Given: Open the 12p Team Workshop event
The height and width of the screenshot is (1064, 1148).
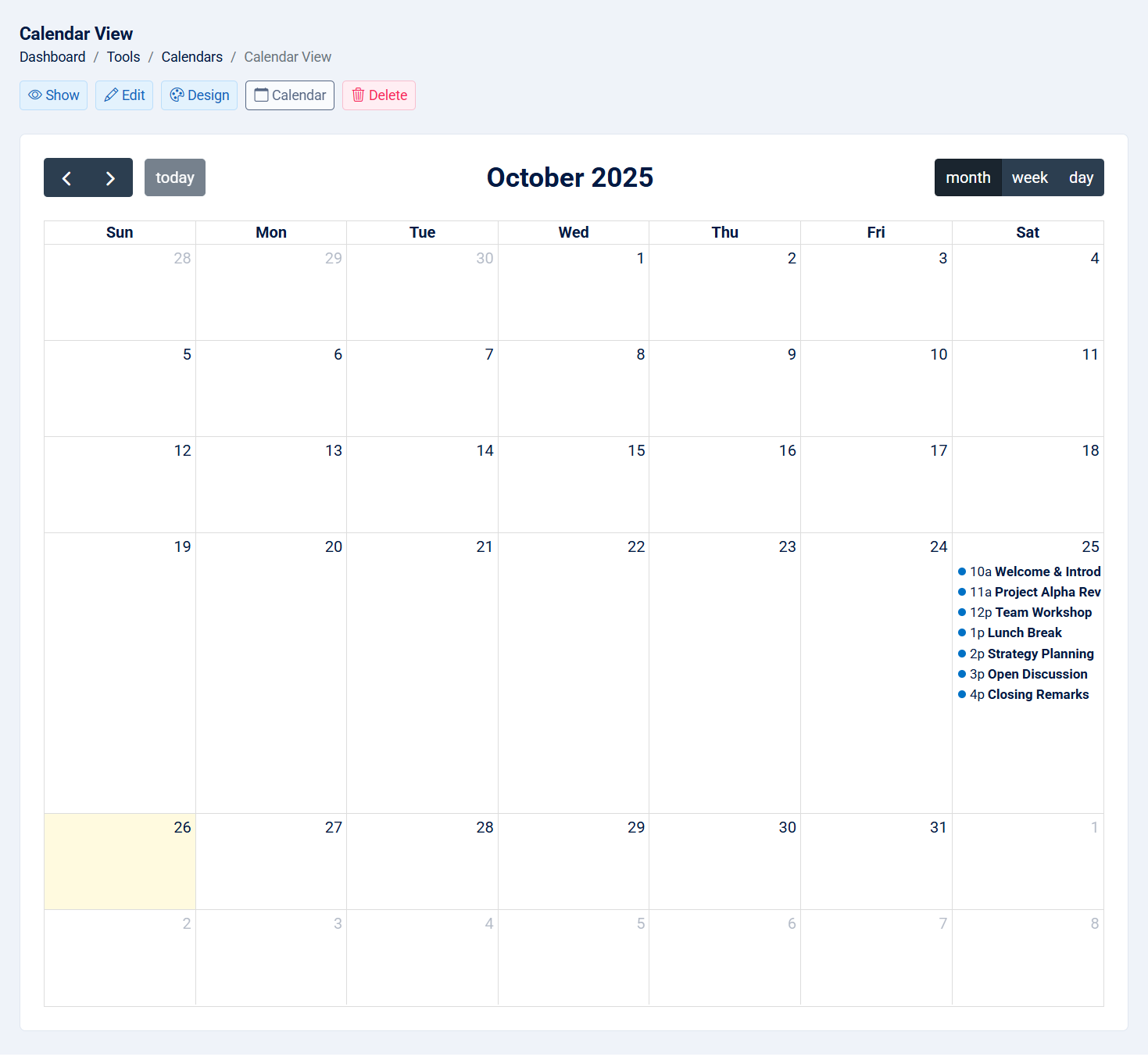Looking at the screenshot, I should point(1028,613).
